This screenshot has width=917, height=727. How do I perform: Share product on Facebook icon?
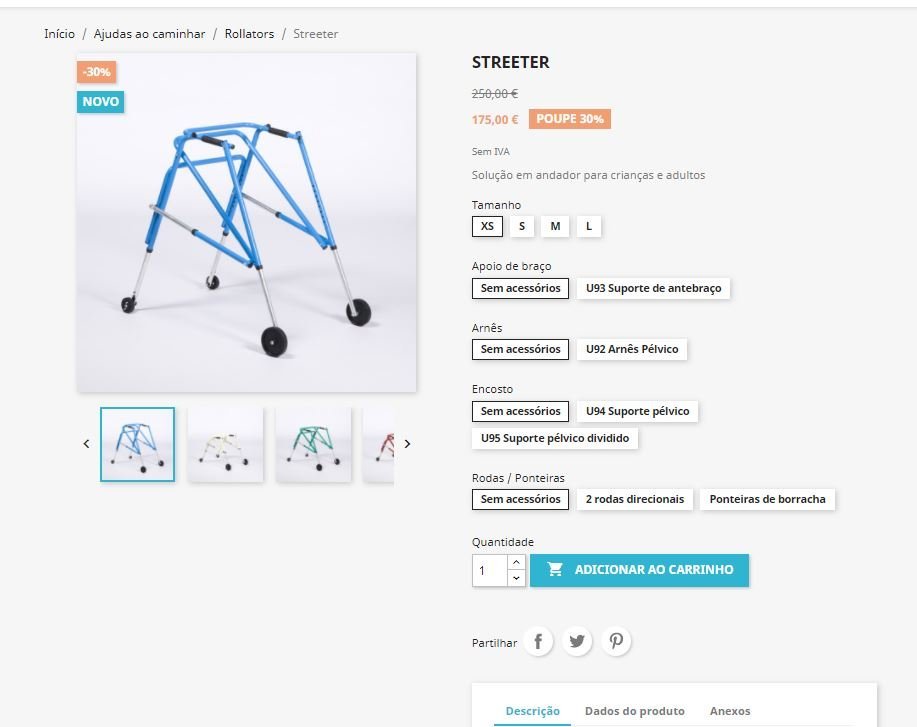click(x=538, y=641)
